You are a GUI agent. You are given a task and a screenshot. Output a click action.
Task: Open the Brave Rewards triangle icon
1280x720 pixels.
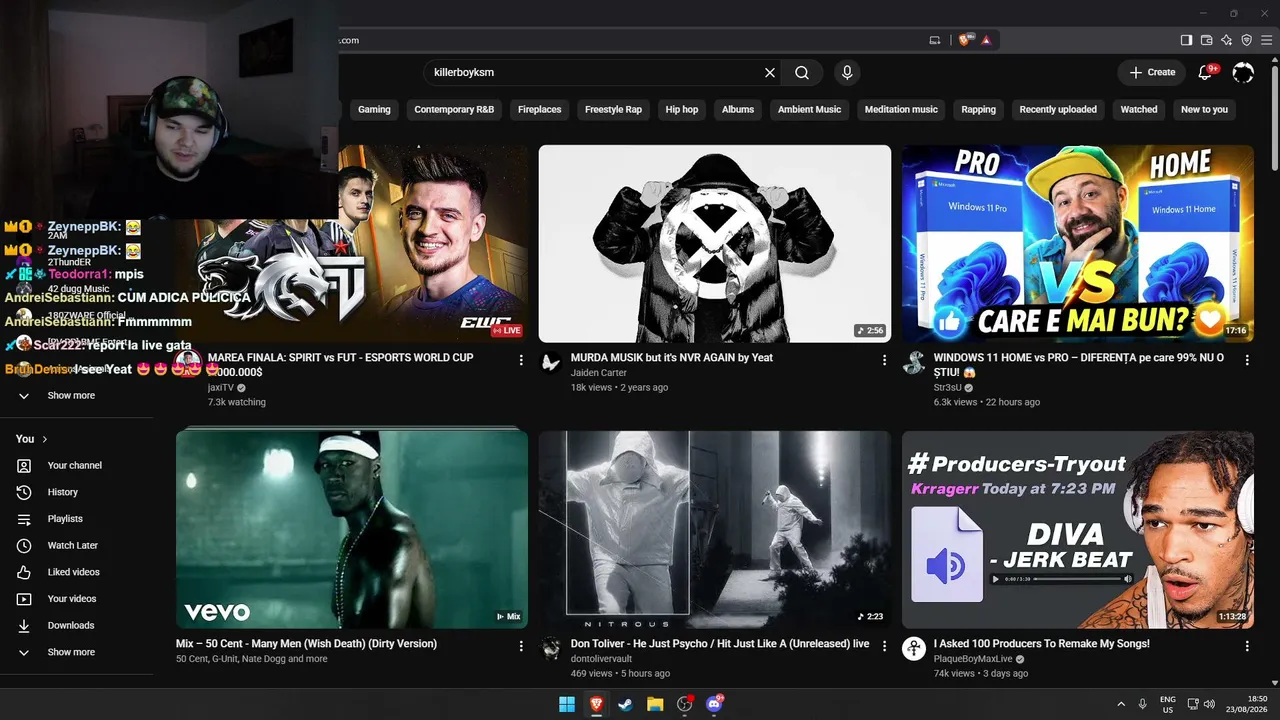(986, 40)
